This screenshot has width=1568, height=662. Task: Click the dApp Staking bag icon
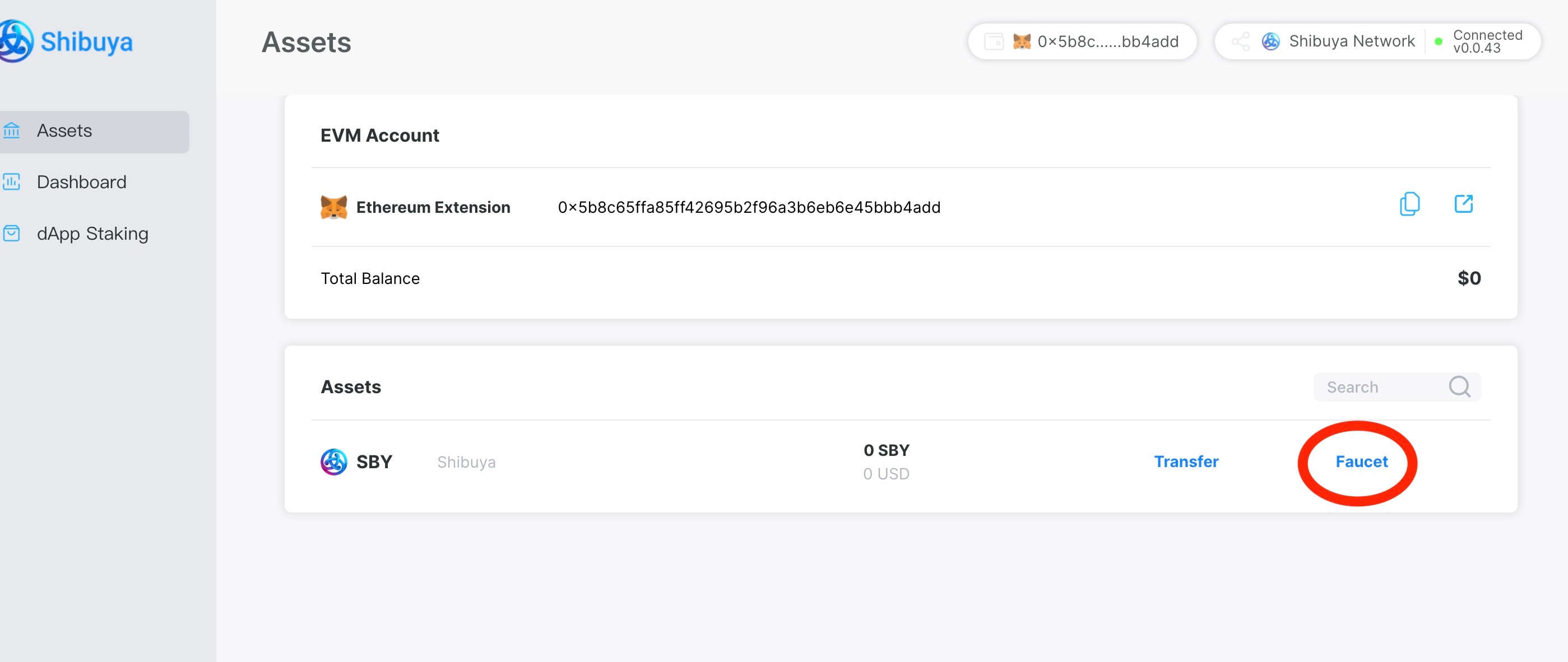point(12,234)
